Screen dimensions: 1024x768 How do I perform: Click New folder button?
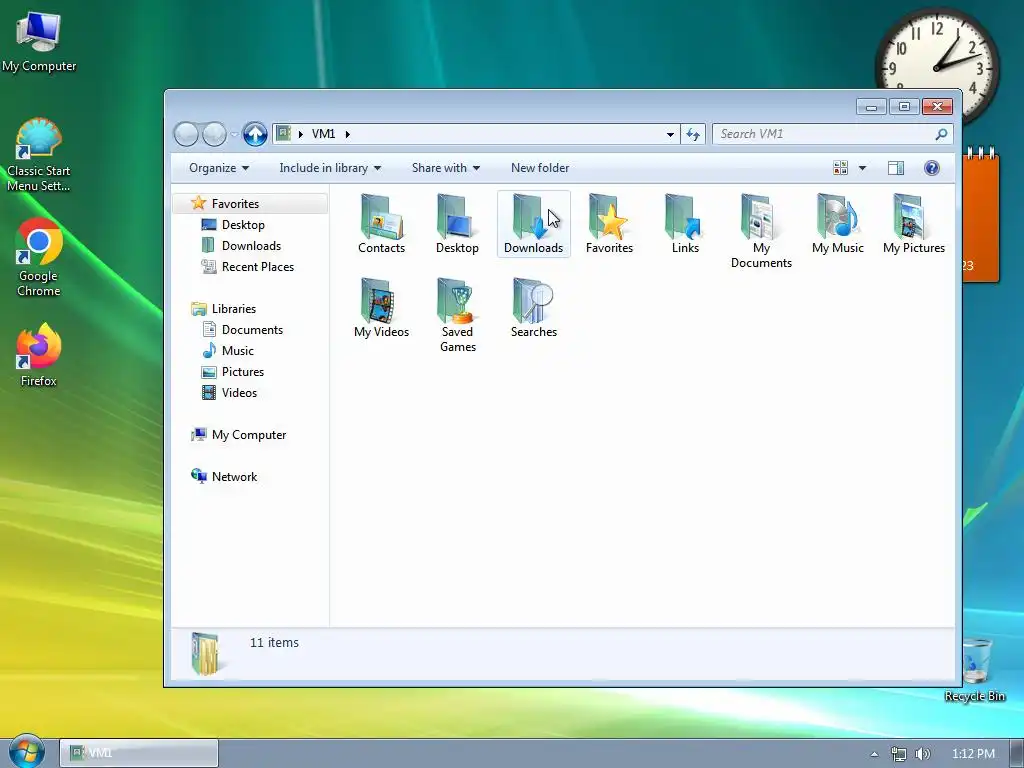540,168
